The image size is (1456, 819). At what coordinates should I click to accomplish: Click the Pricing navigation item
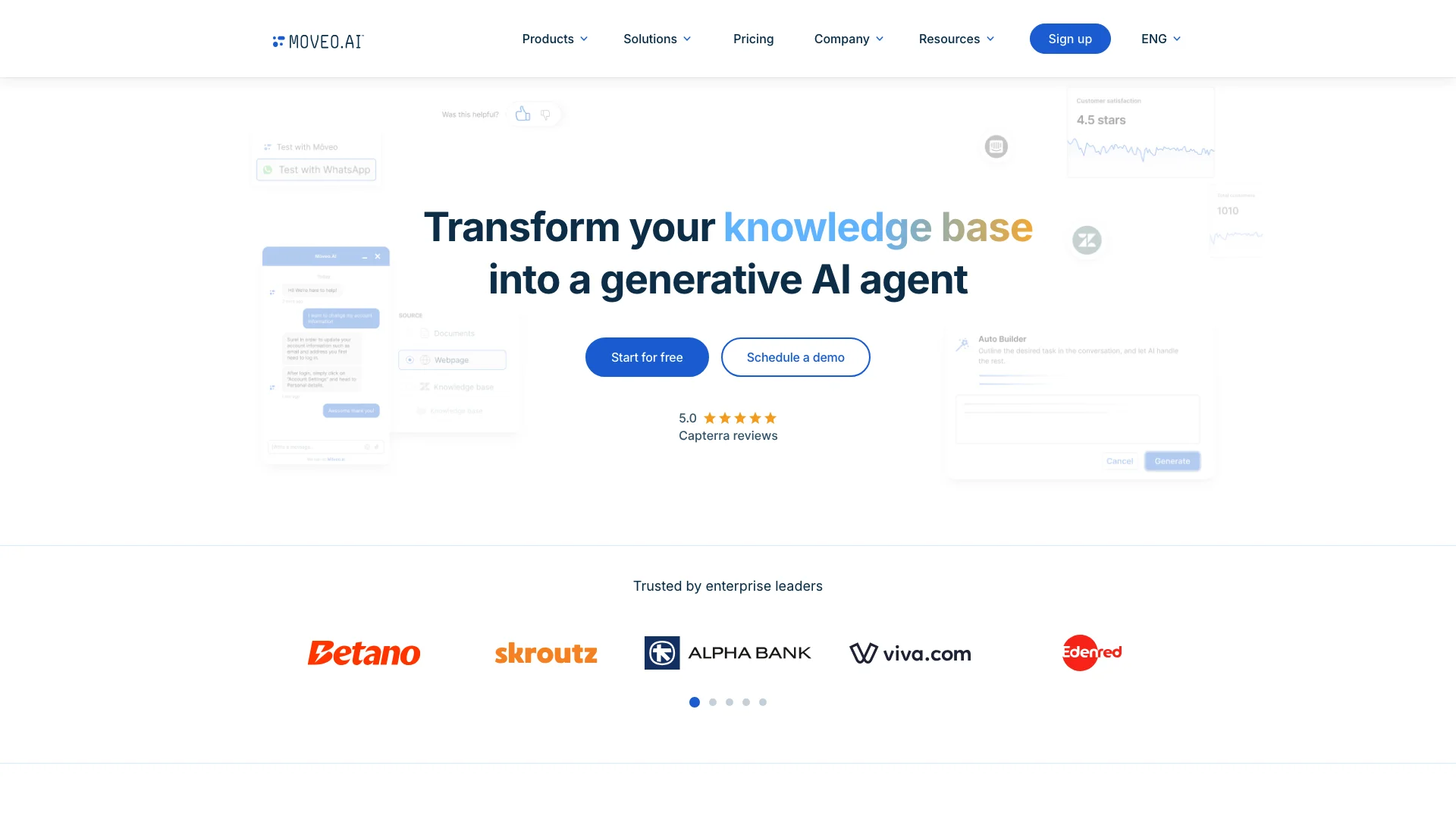pyautogui.click(x=753, y=38)
